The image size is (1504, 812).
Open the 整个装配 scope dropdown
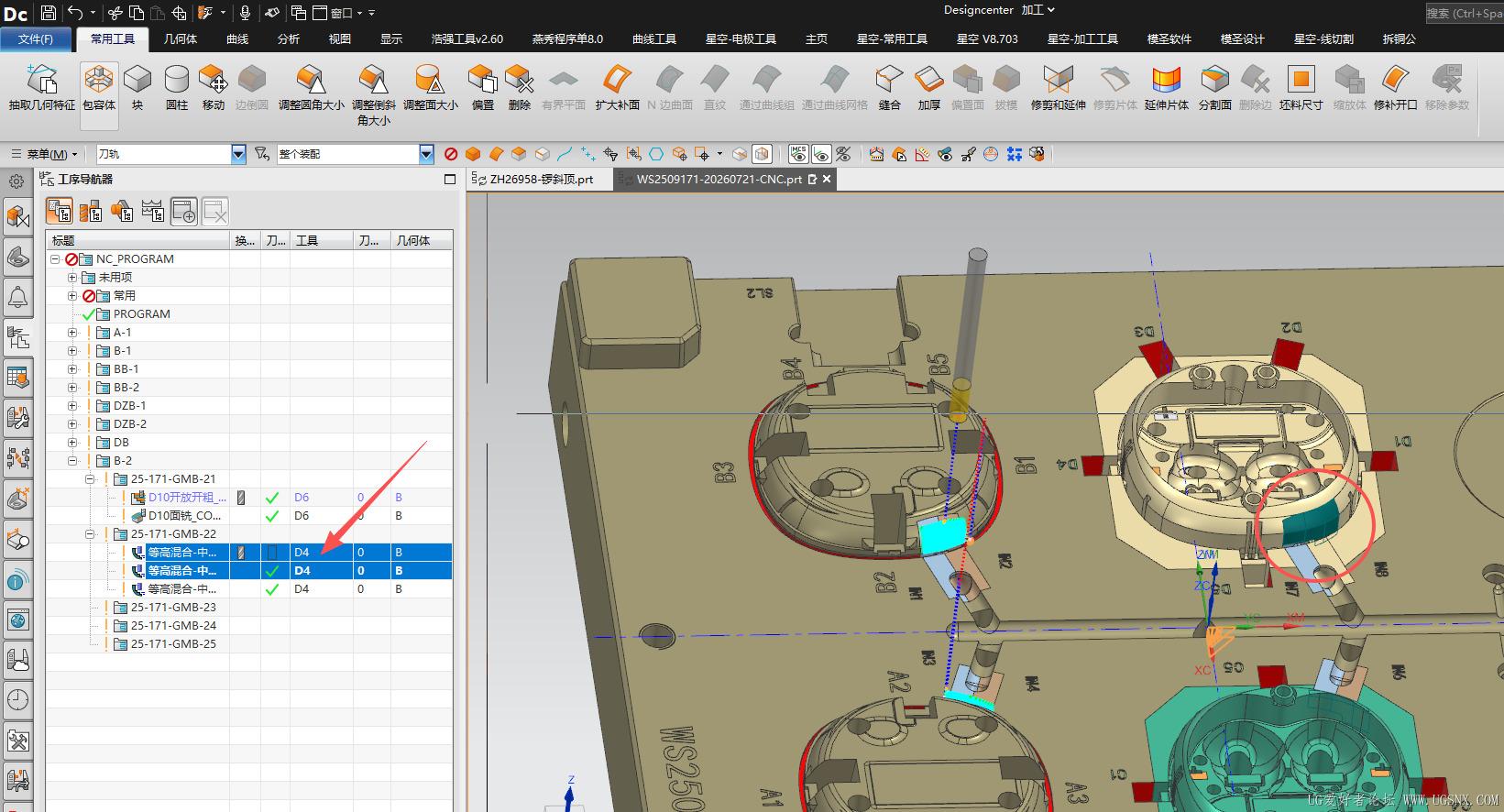coord(426,154)
